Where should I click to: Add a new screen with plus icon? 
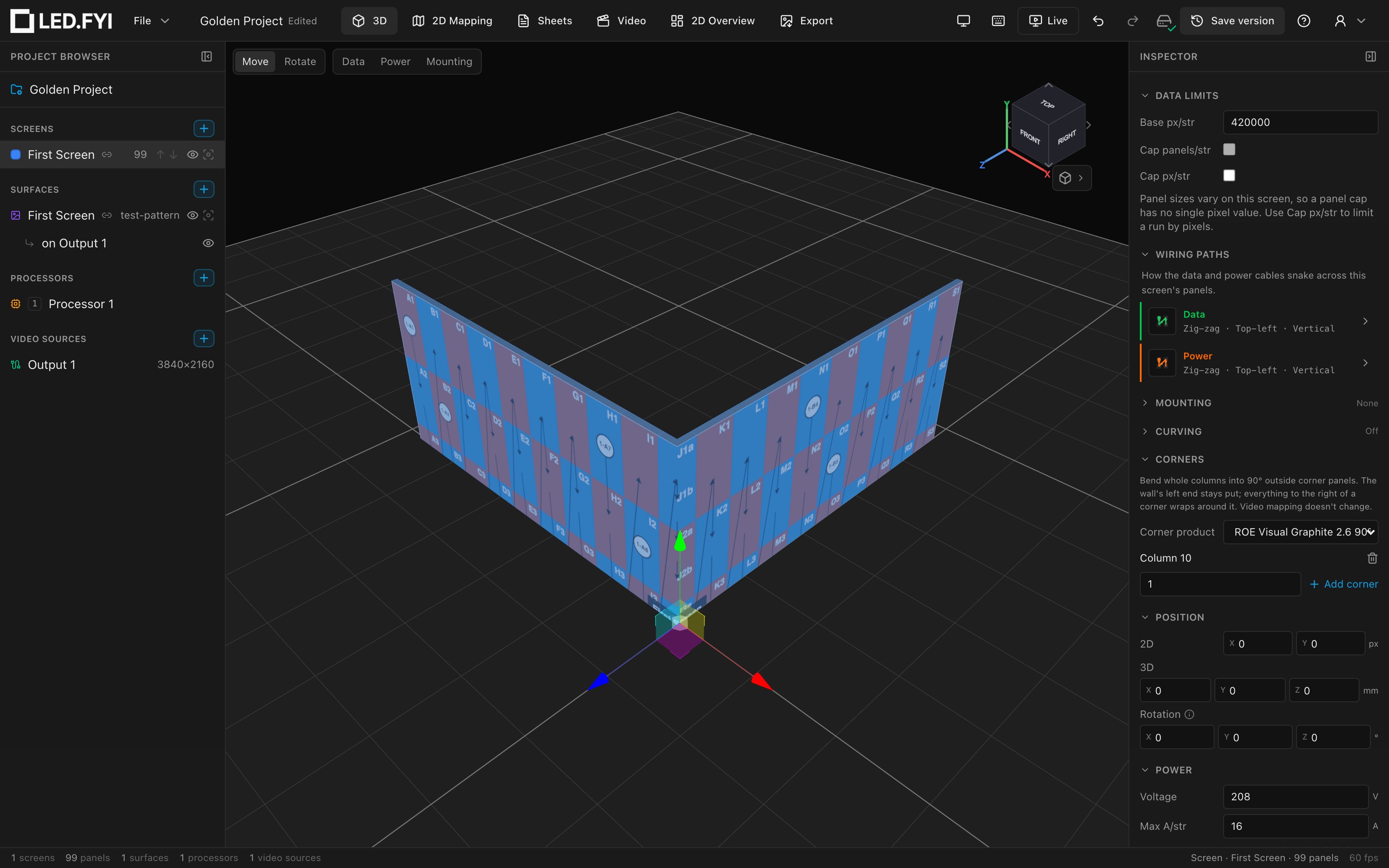pos(204,128)
